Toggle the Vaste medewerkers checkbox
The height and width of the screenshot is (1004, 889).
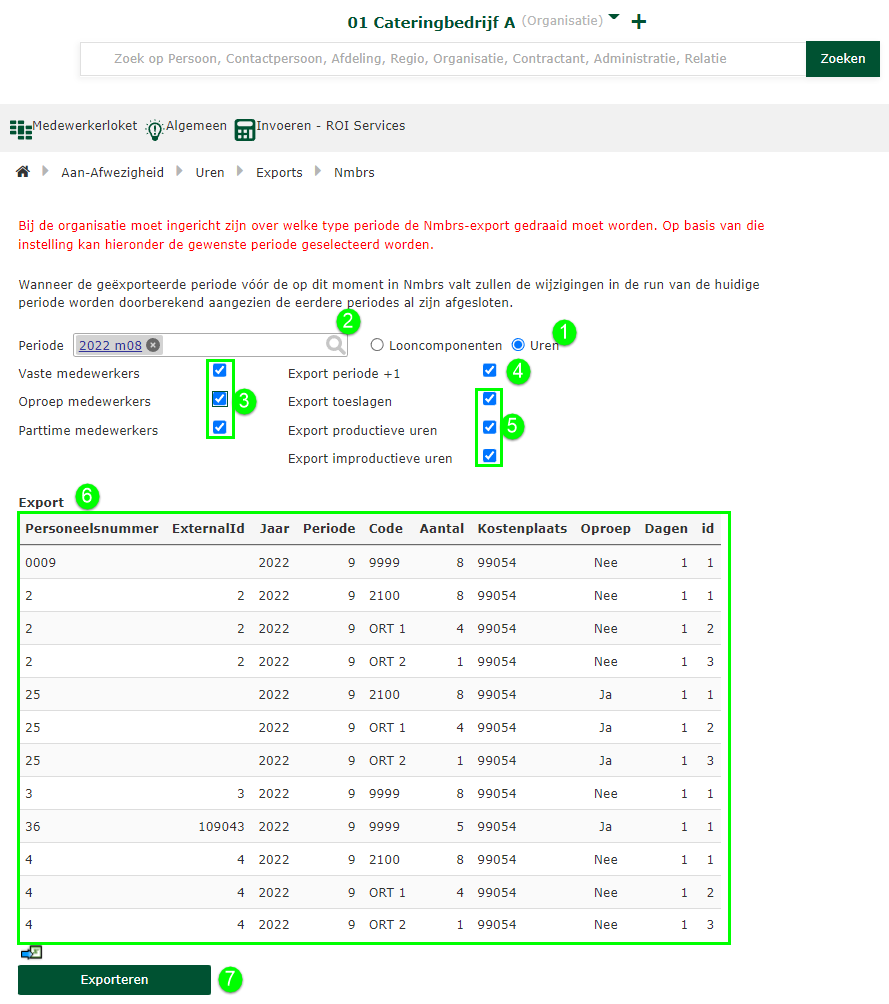220,370
